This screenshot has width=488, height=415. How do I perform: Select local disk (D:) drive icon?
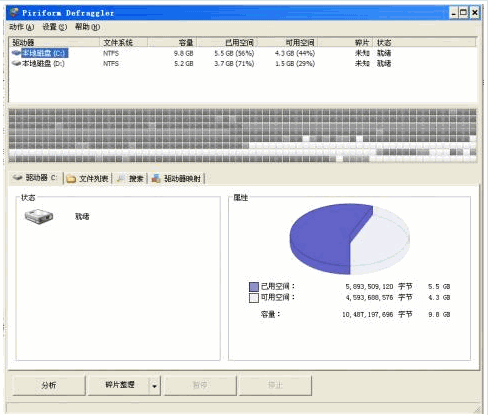(x=16, y=63)
